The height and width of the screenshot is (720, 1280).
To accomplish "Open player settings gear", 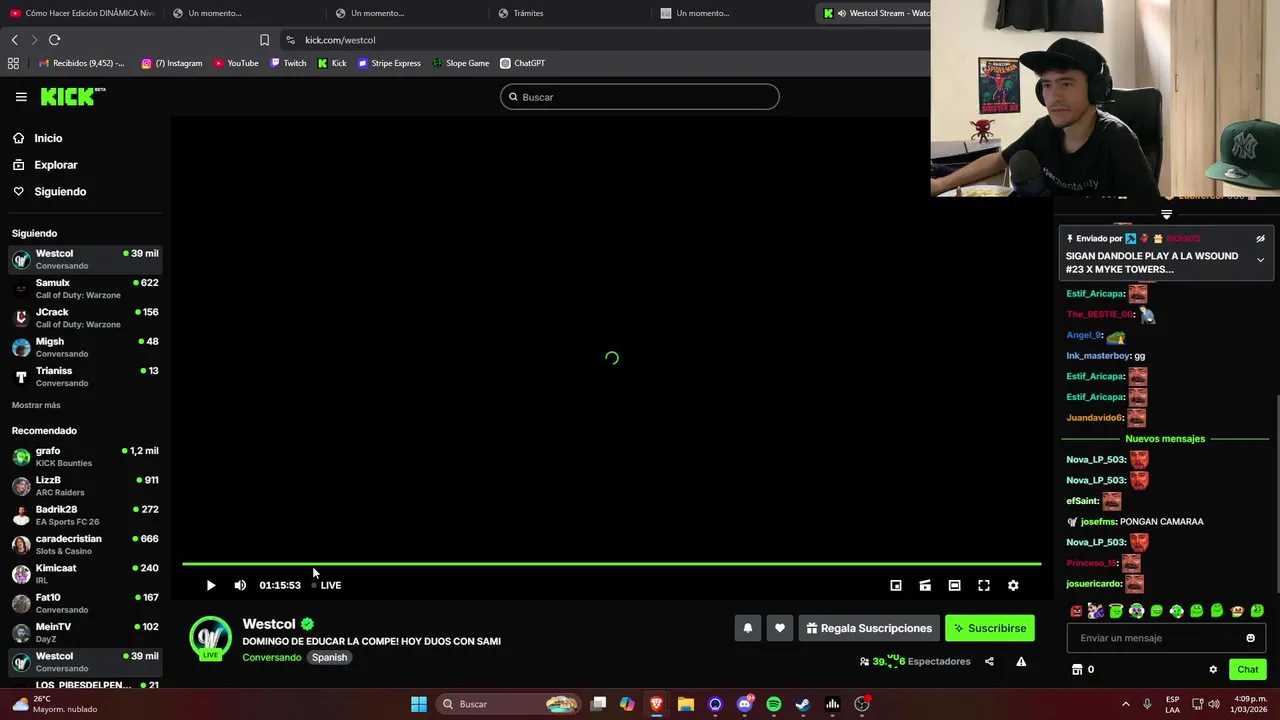I will click(1013, 585).
